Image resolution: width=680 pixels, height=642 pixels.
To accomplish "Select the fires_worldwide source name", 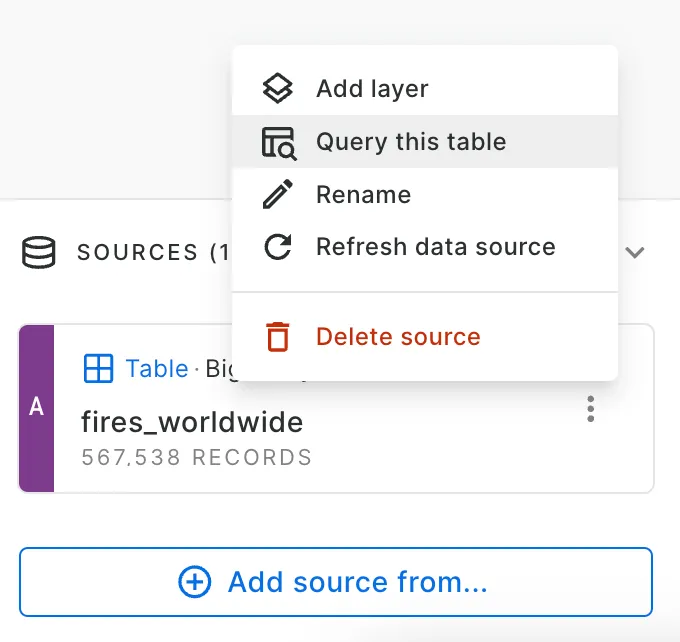I will pyautogui.click(x=192, y=423).
